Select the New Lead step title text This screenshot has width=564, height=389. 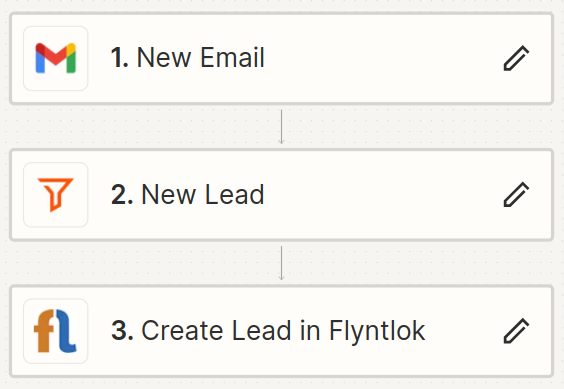[203, 194]
